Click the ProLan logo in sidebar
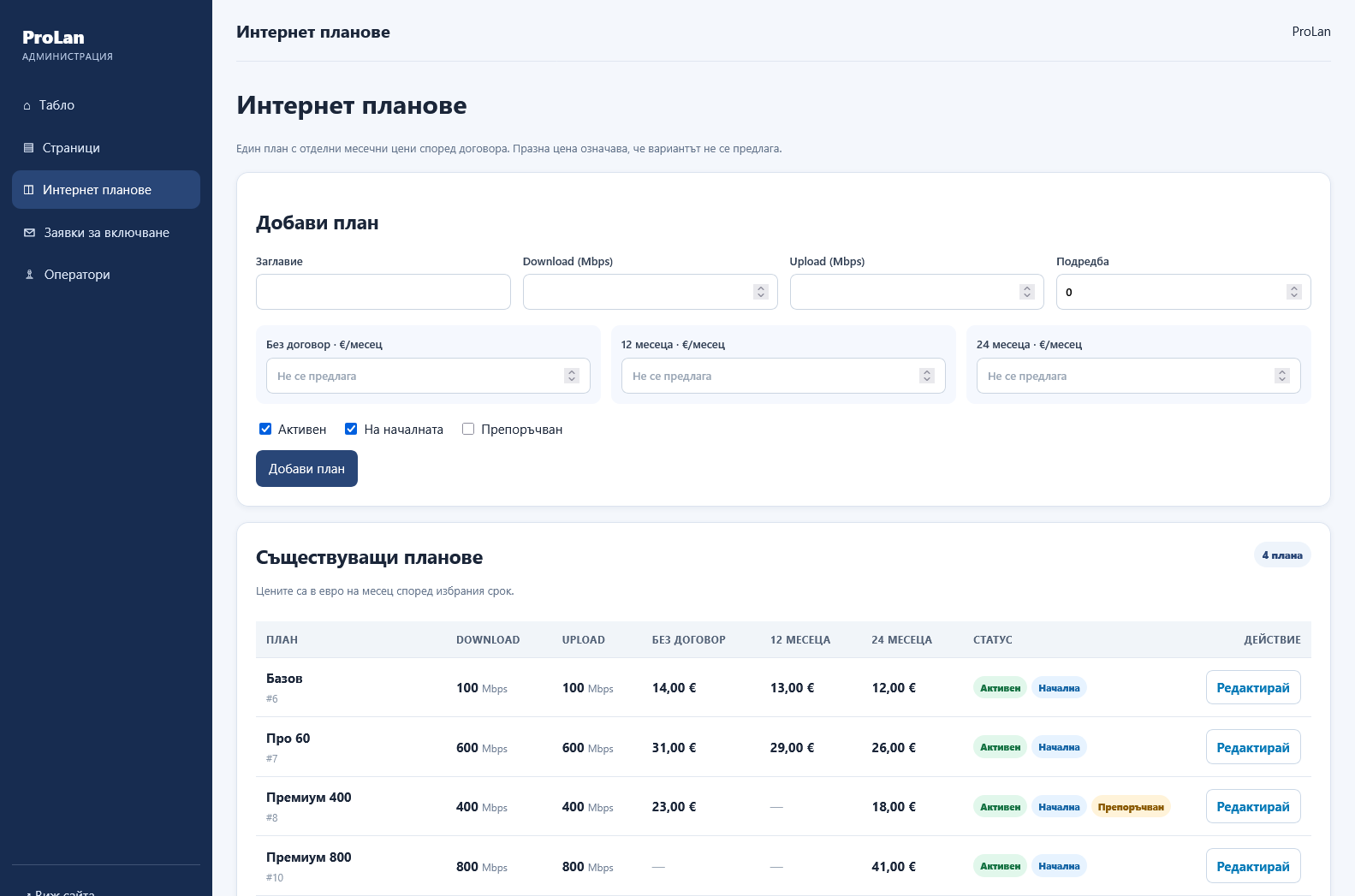This screenshot has width=1355, height=896. 53,38
